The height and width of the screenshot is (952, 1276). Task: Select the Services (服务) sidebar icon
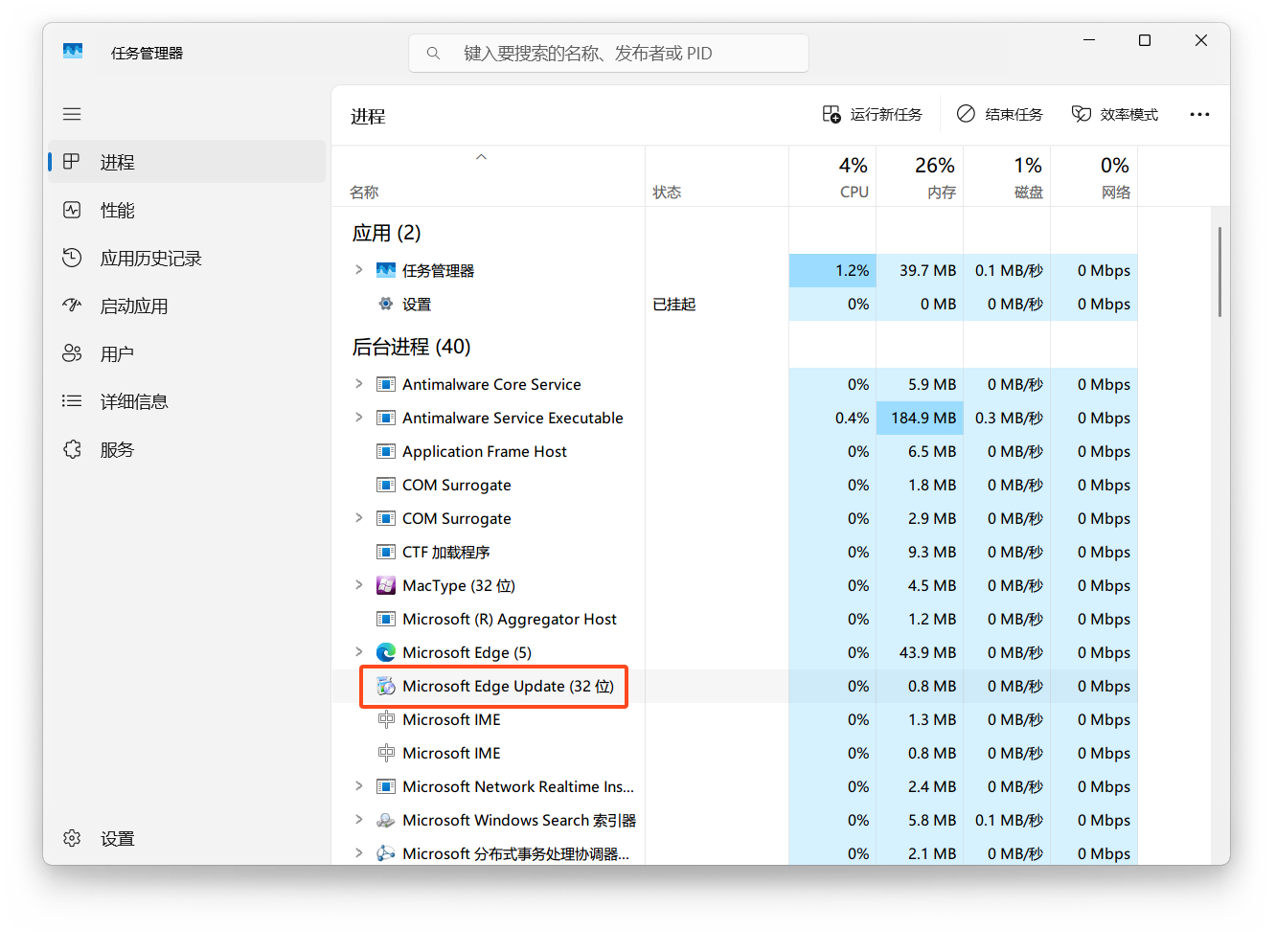pyautogui.click(x=72, y=448)
